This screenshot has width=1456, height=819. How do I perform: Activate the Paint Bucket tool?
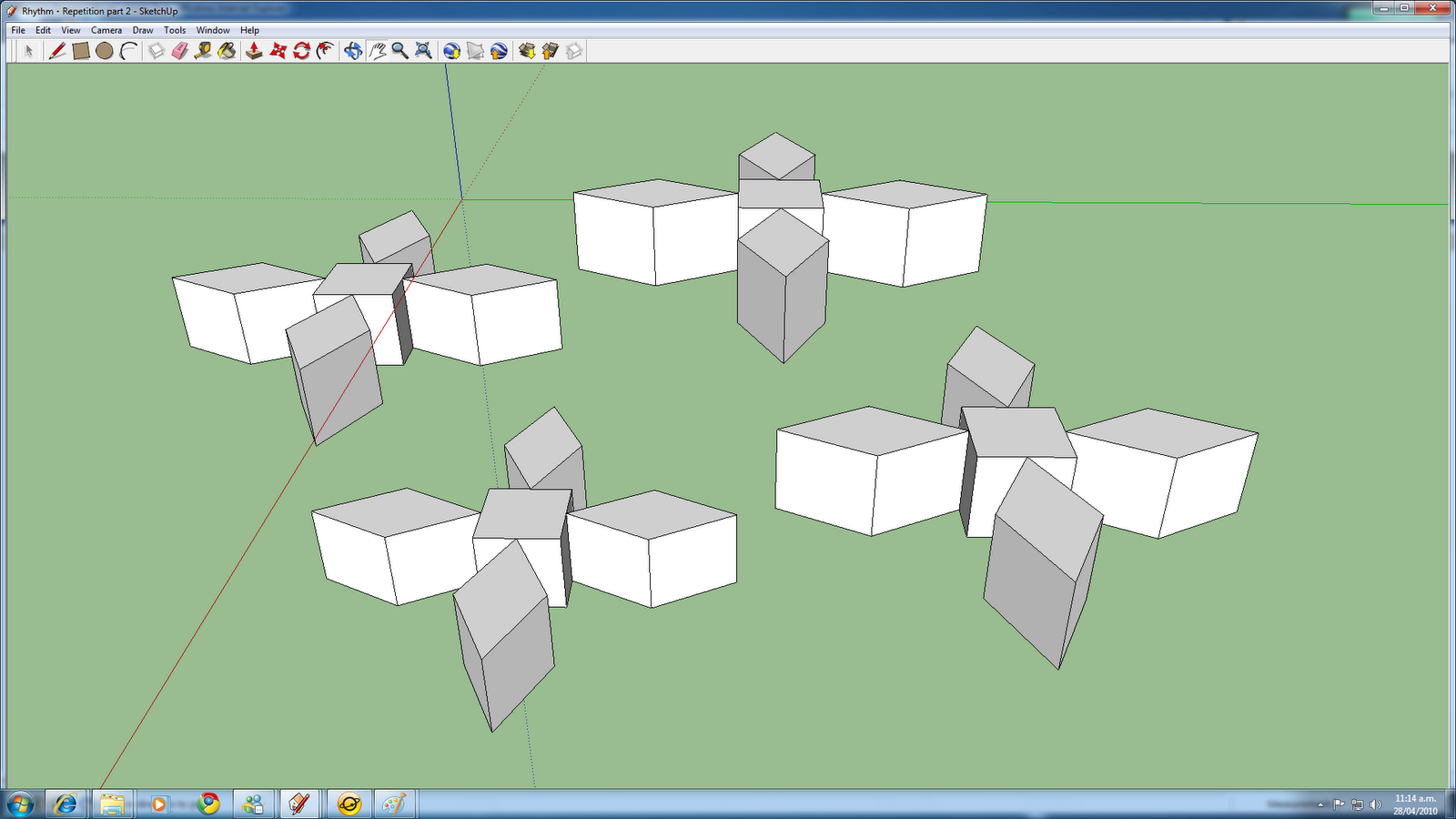pos(227,51)
